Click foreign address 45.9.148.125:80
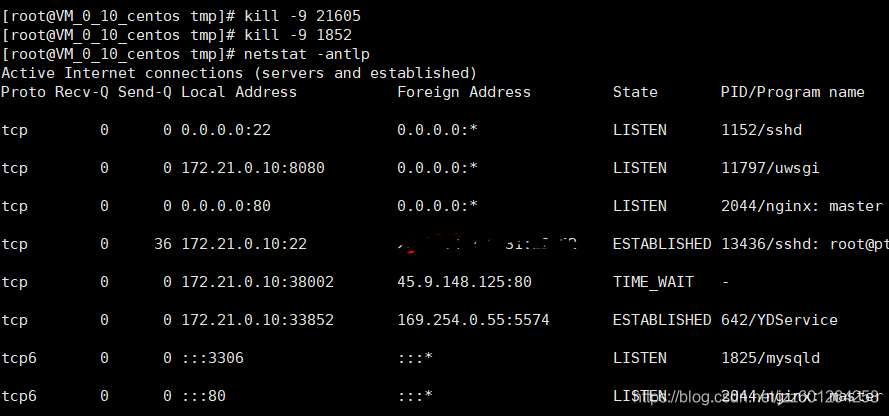889x416 pixels. tap(464, 282)
